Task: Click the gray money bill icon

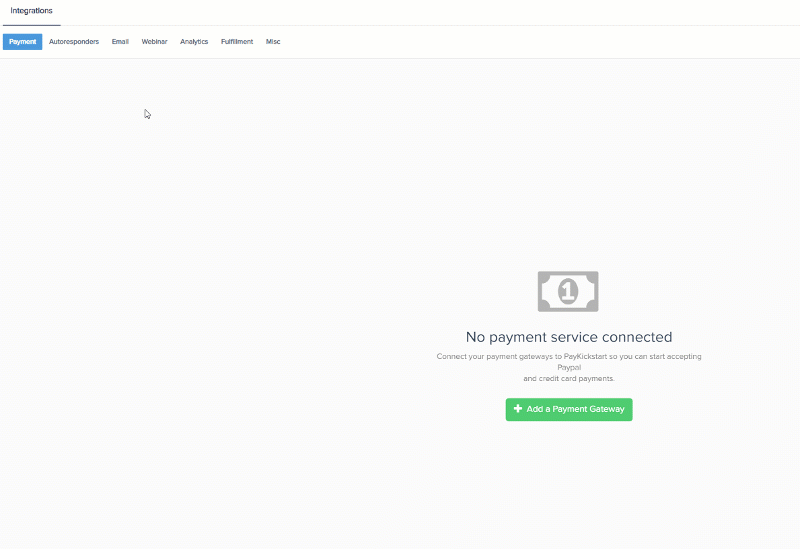Action: click(x=568, y=291)
